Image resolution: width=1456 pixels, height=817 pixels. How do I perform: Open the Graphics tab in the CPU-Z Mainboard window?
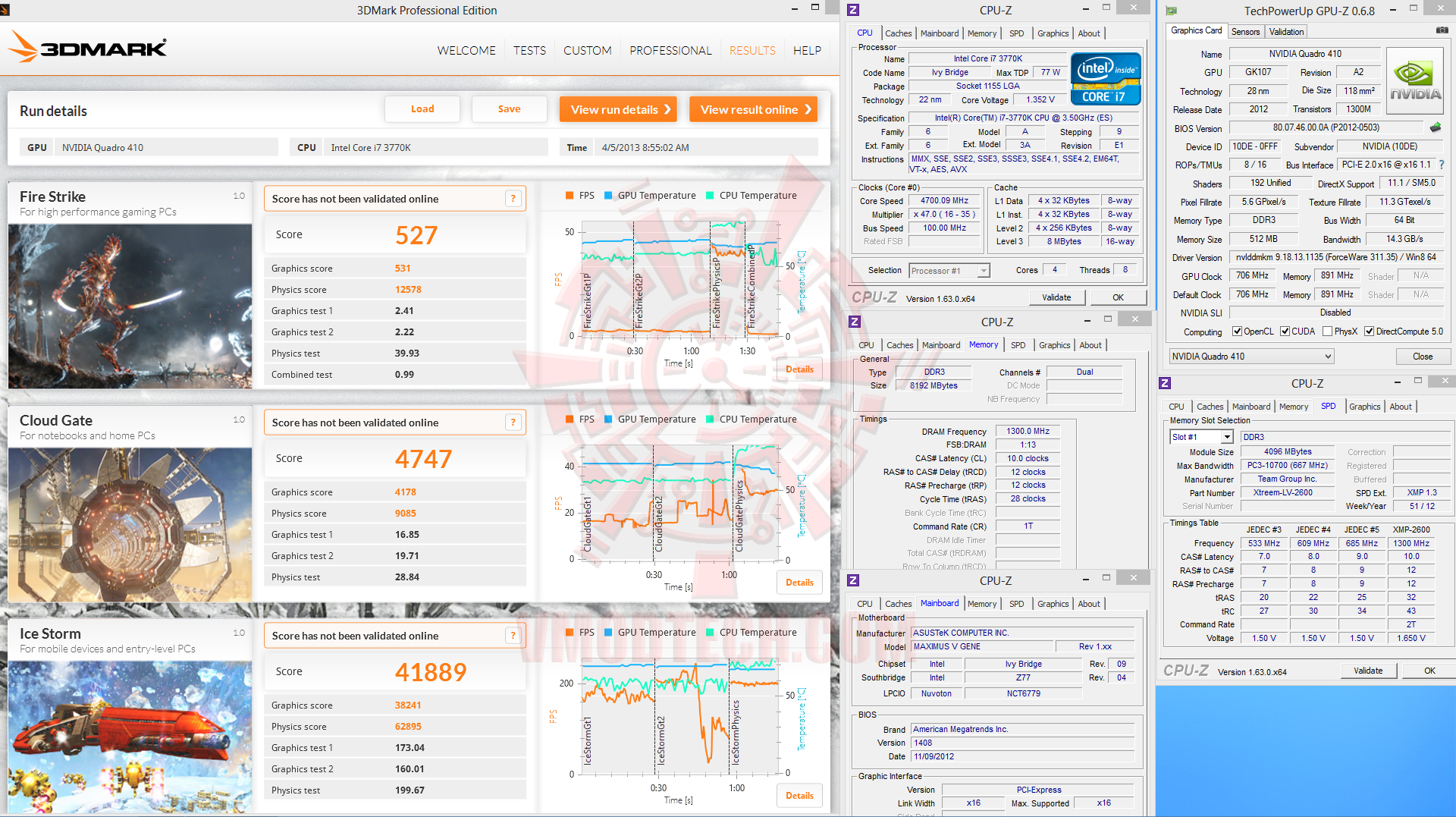point(1053,604)
